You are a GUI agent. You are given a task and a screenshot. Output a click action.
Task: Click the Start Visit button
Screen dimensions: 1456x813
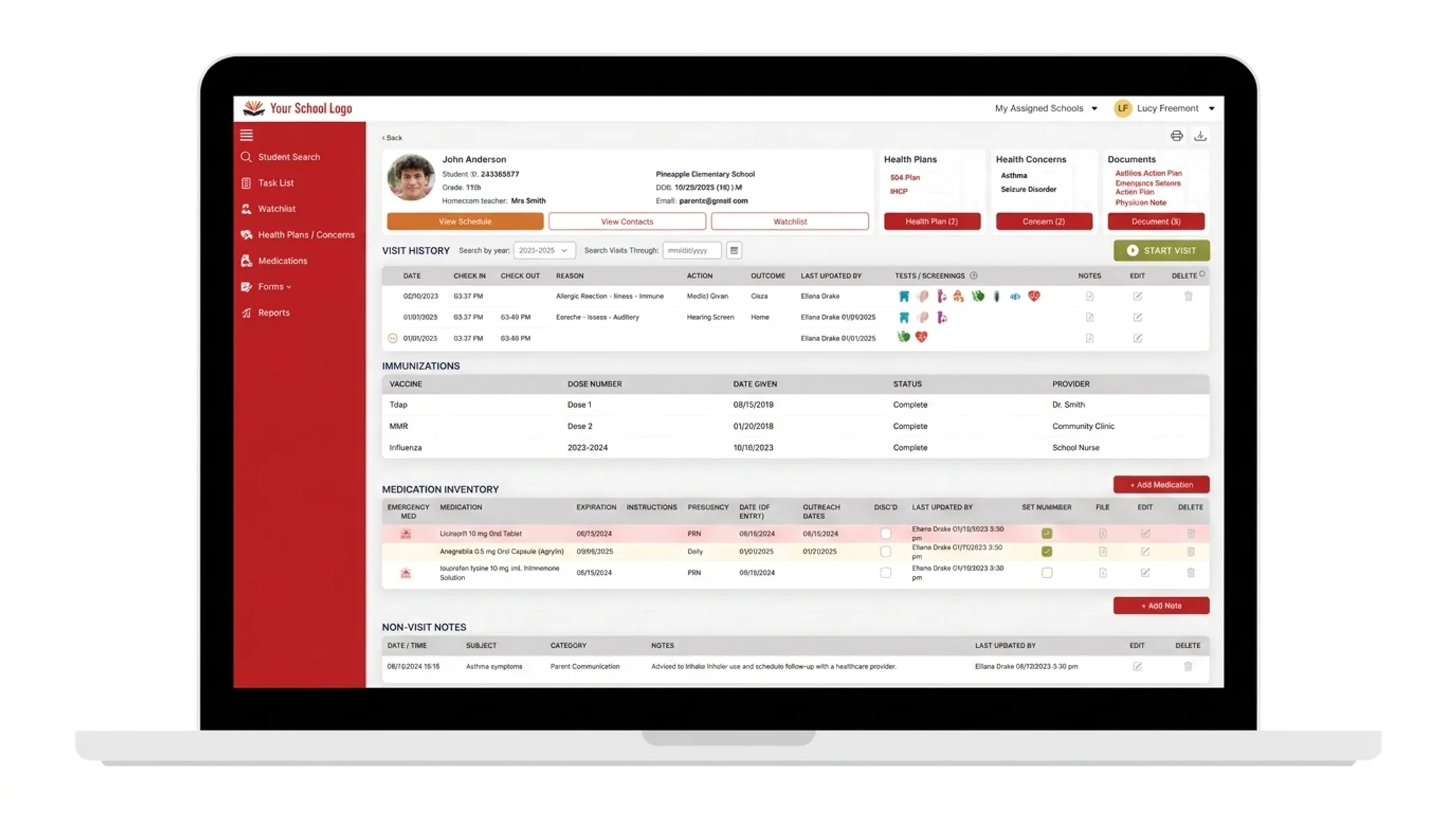pos(1161,250)
